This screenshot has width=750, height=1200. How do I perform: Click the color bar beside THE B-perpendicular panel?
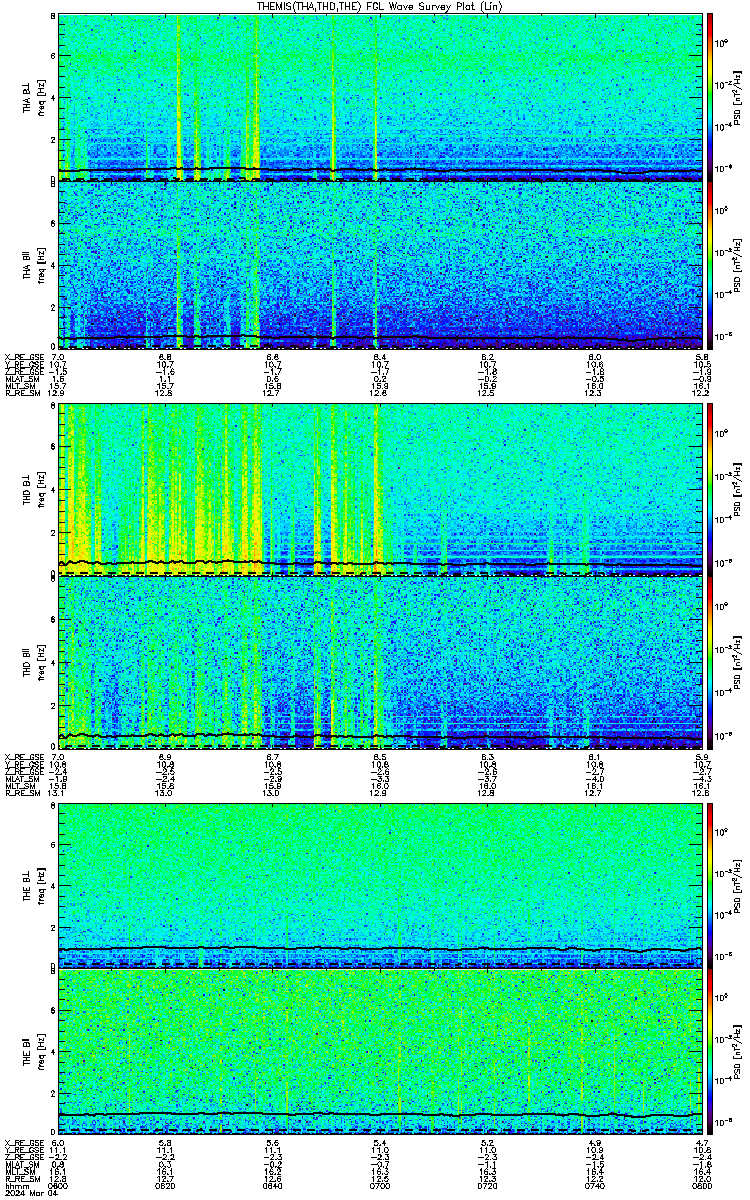(709, 885)
